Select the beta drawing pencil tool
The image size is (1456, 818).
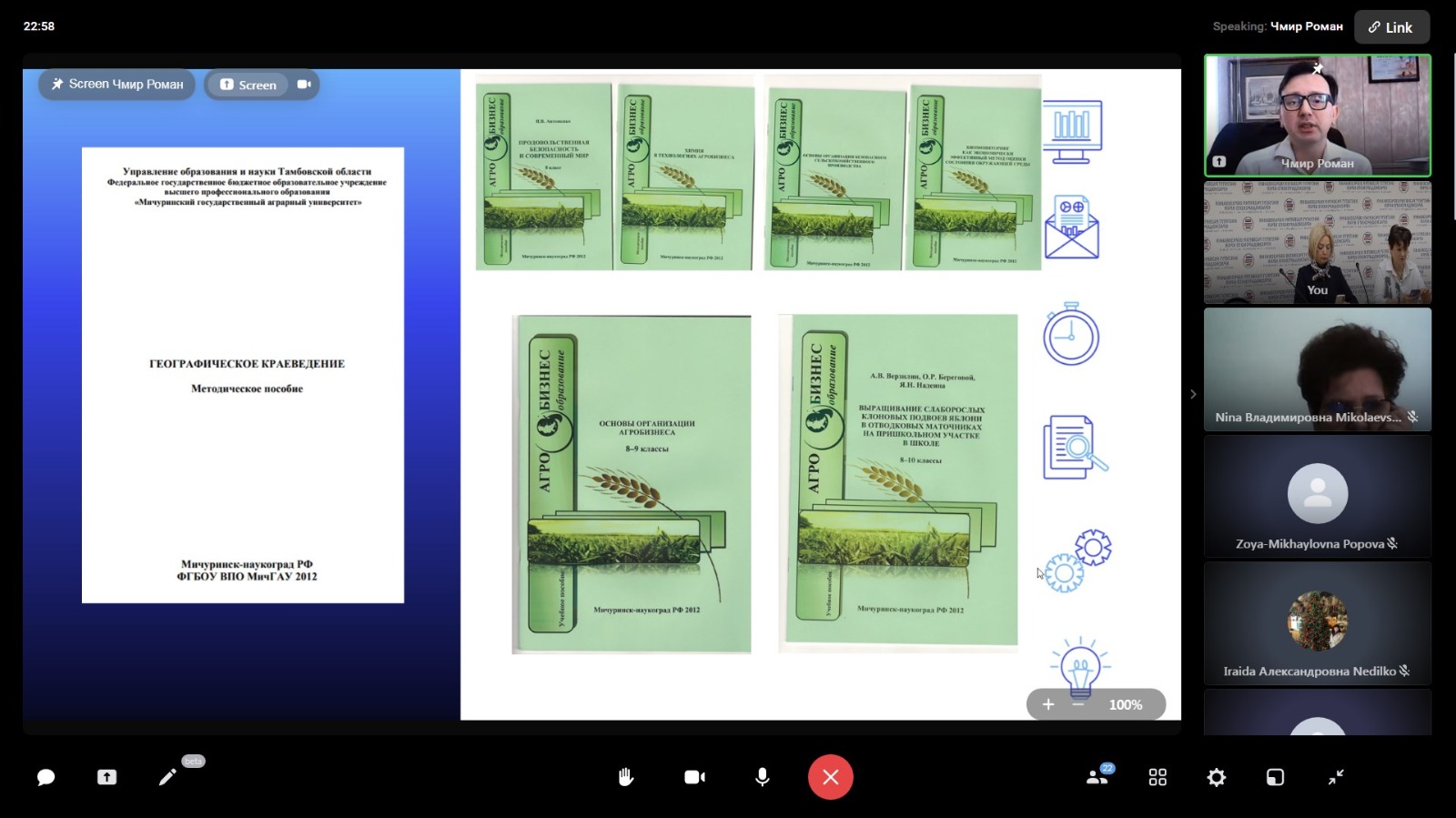(x=167, y=777)
